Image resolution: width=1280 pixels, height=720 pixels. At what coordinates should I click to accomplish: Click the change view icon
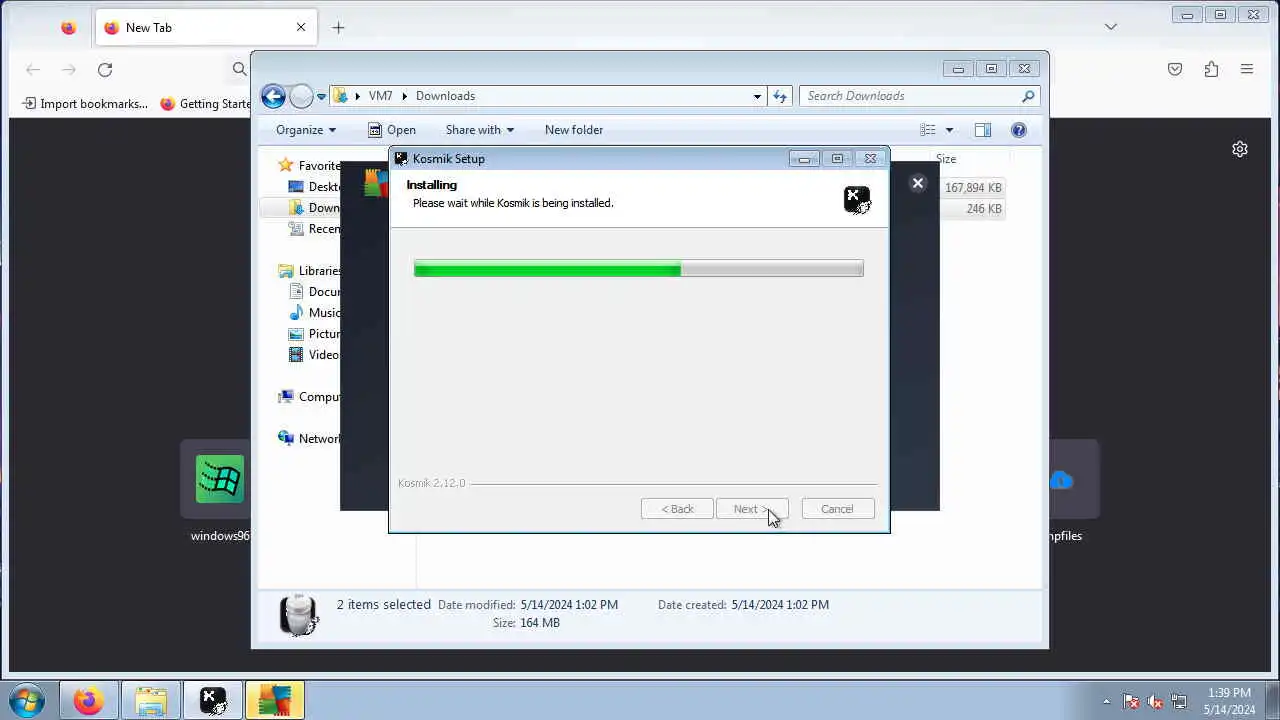coord(928,130)
